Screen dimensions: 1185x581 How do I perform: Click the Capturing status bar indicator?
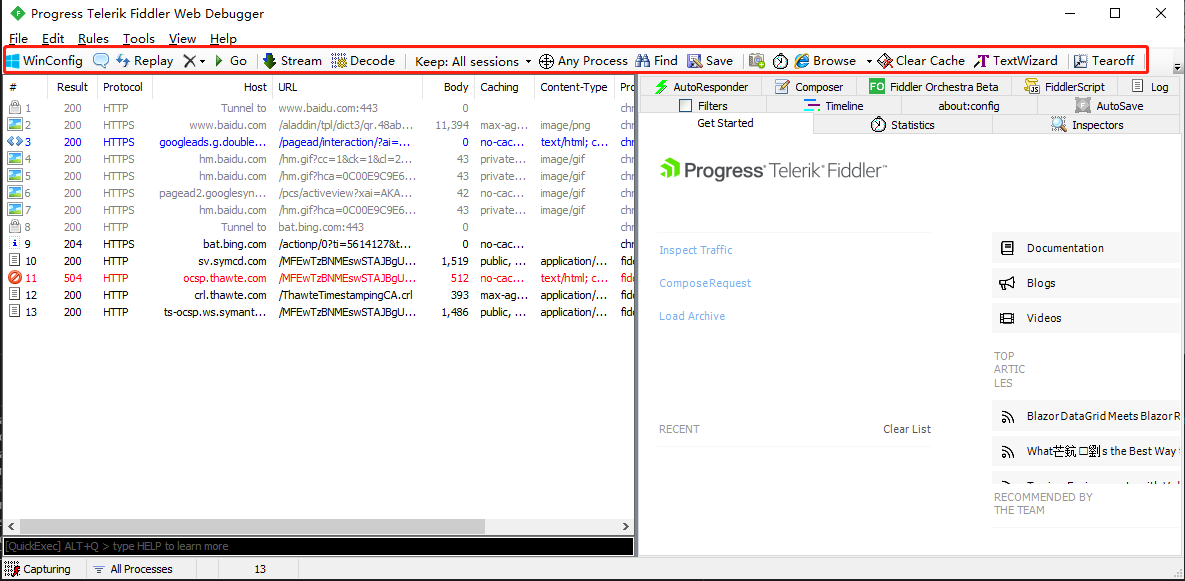click(38, 569)
